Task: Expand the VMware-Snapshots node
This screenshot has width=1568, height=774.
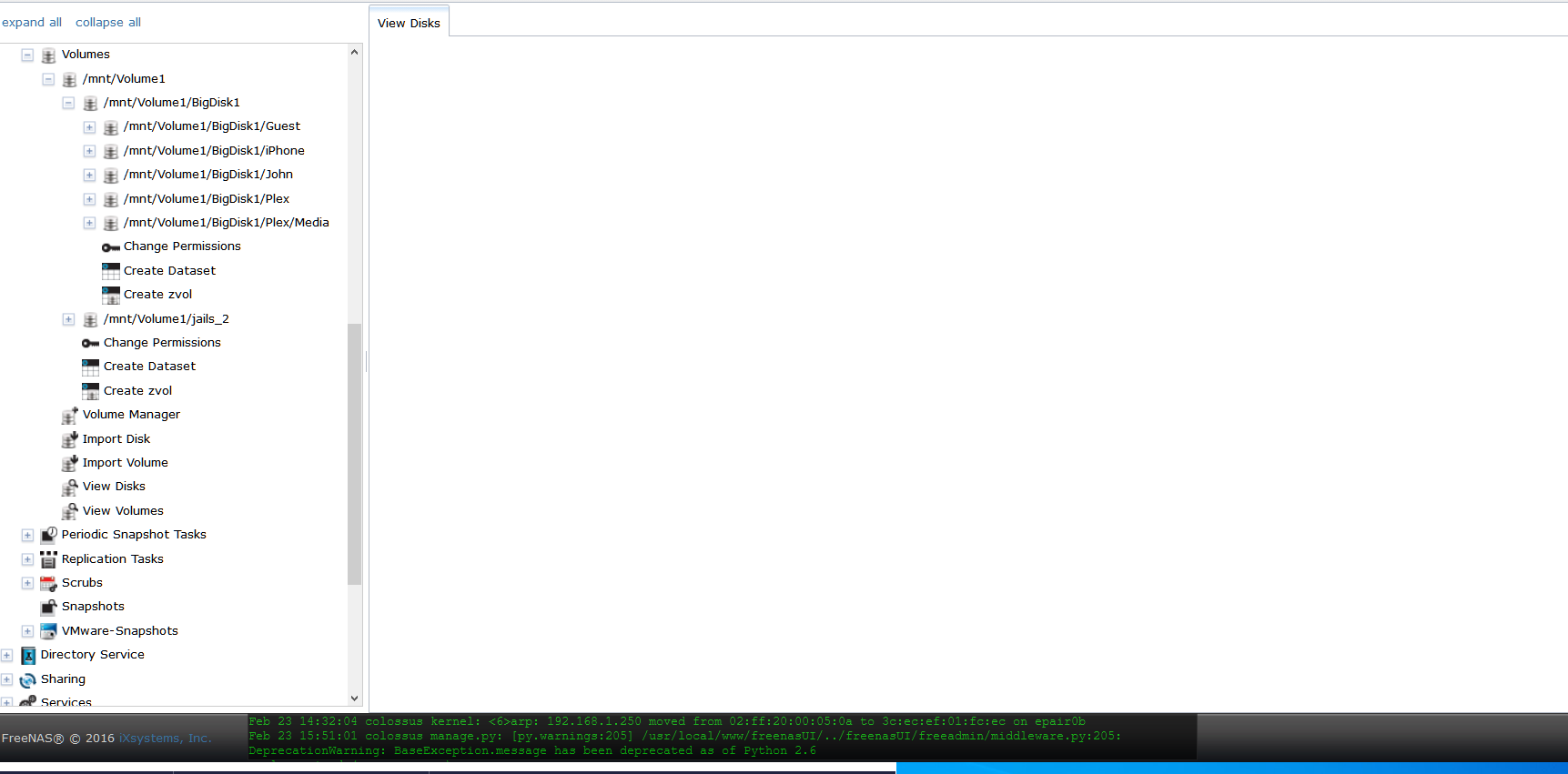Action: pyautogui.click(x=27, y=631)
